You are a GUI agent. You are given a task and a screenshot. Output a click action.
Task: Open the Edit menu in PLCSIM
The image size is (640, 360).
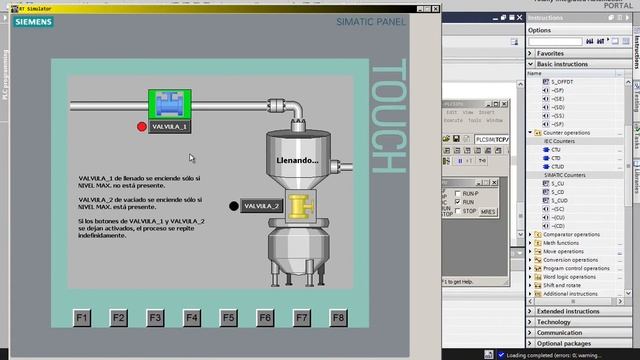point(451,112)
